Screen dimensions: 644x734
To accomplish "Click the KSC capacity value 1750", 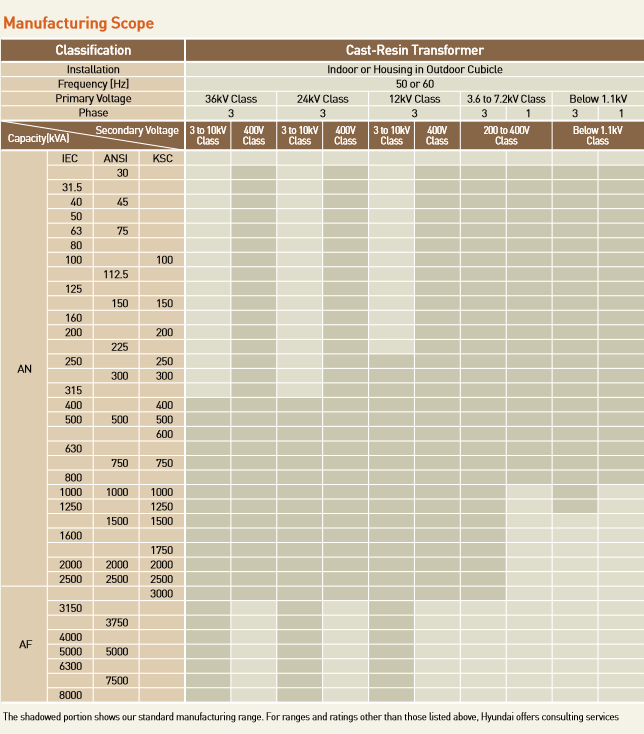I will (x=161, y=550).
